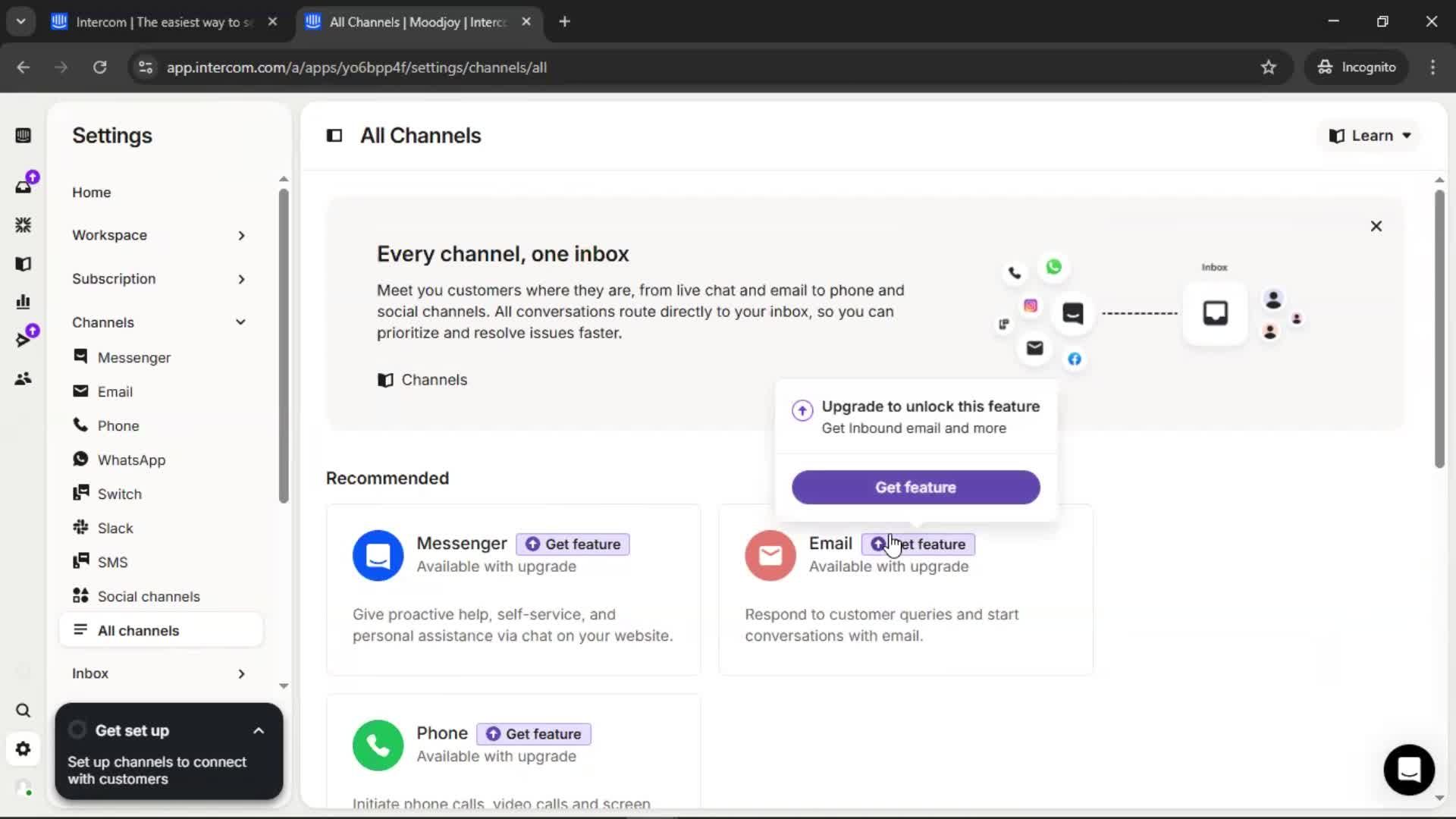This screenshot has width=1456, height=819.
Task: Click the 'Every channel, one inbox' heading
Action: pyautogui.click(x=503, y=254)
